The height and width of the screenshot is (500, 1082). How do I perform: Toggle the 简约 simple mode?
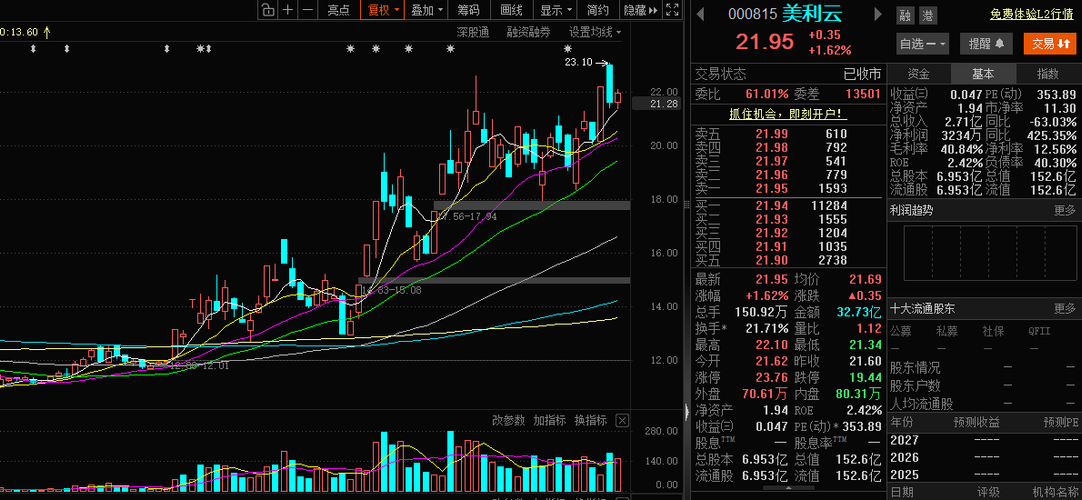[598, 10]
